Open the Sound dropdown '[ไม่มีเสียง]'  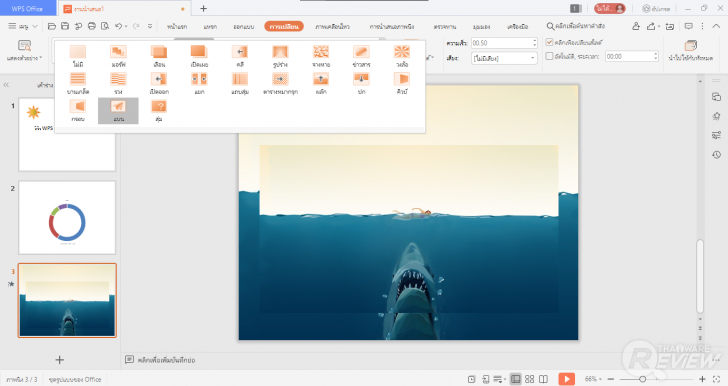click(x=504, y=58)
